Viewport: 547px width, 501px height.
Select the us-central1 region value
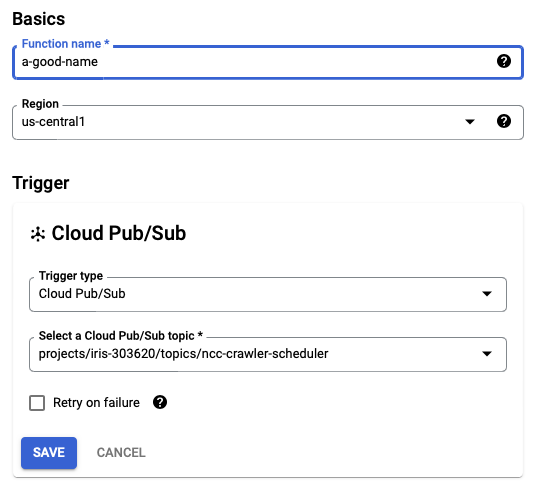pyautogui.click(x=53, y=122)
